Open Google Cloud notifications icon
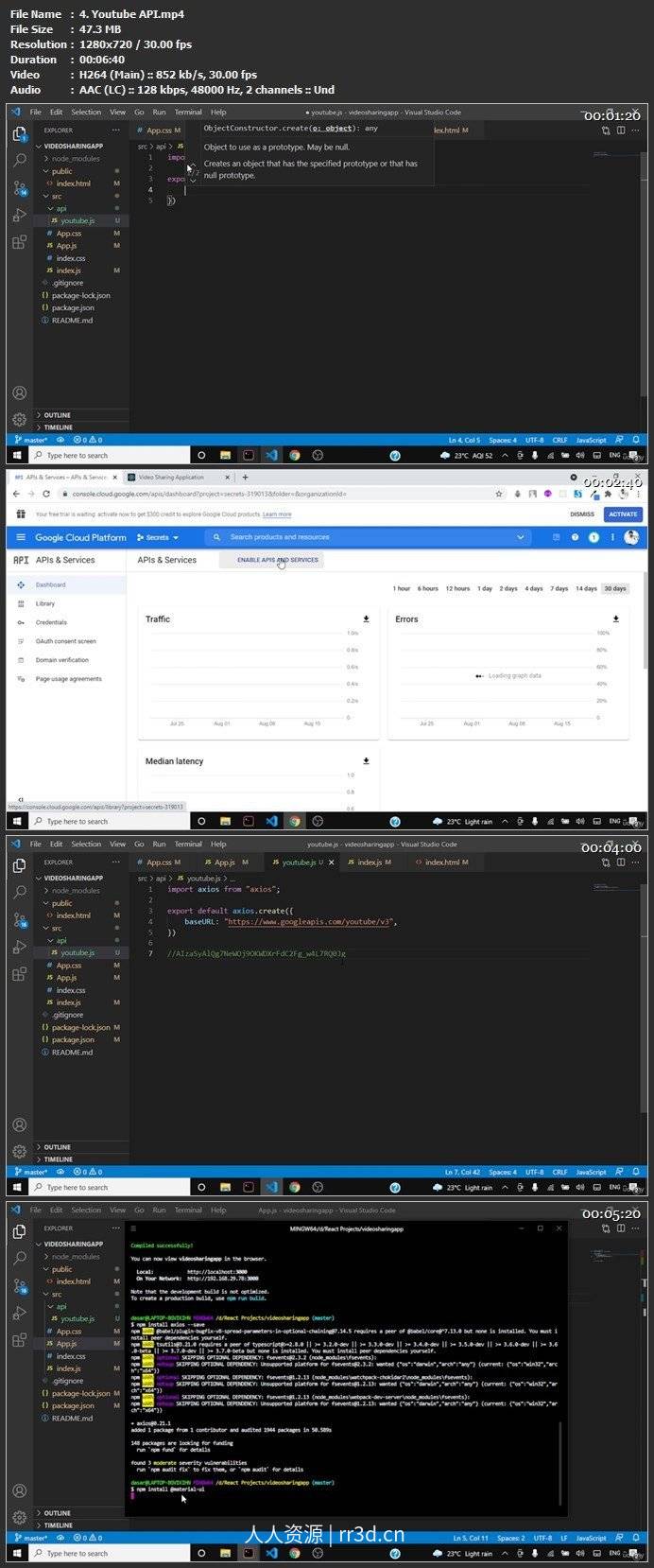Viewport: 654px width, 1568px height. [x=594, y=537]
